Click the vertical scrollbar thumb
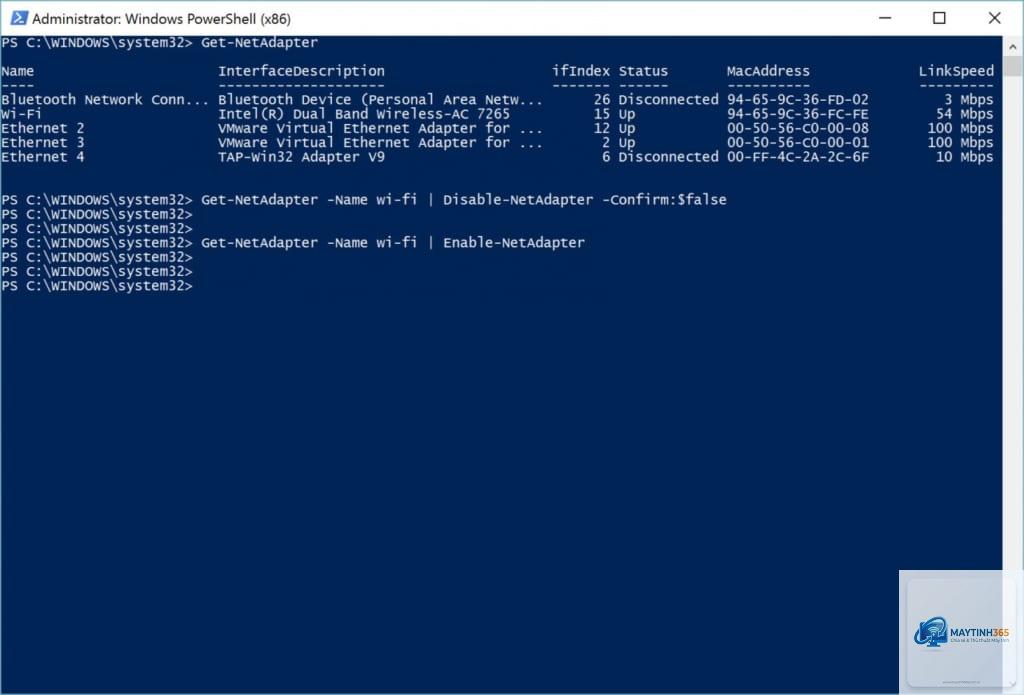The height and width of the screenshot is (695, 1024). click(1012, 66)
